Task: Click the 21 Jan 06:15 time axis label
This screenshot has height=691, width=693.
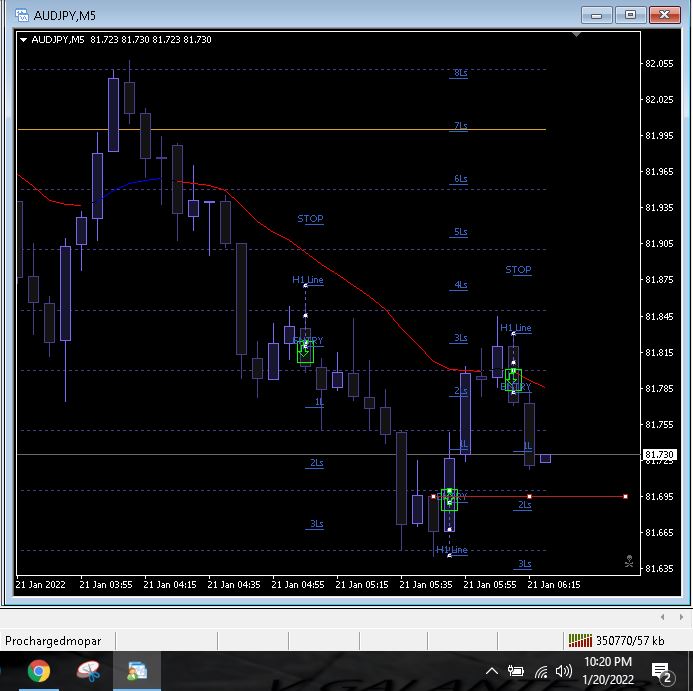Action: click(x=554, y=584)
